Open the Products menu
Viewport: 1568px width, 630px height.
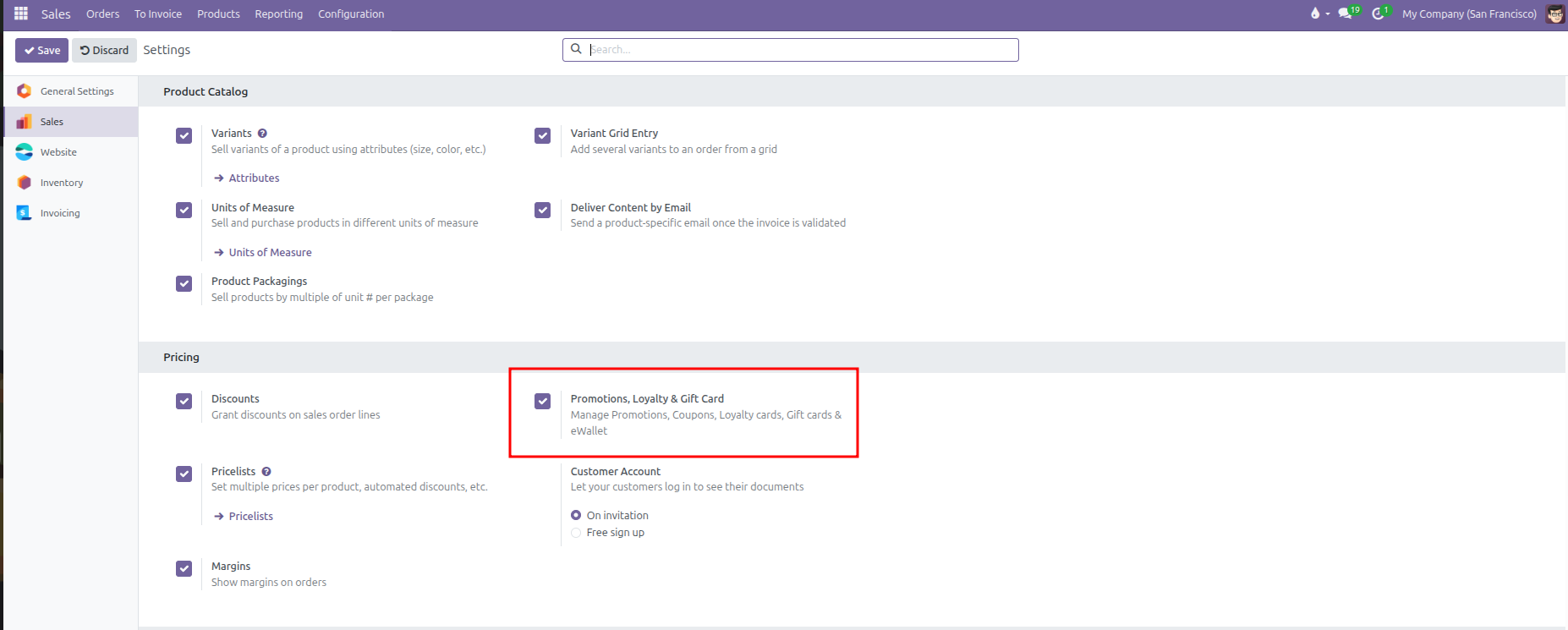click(x=218, y=14)
